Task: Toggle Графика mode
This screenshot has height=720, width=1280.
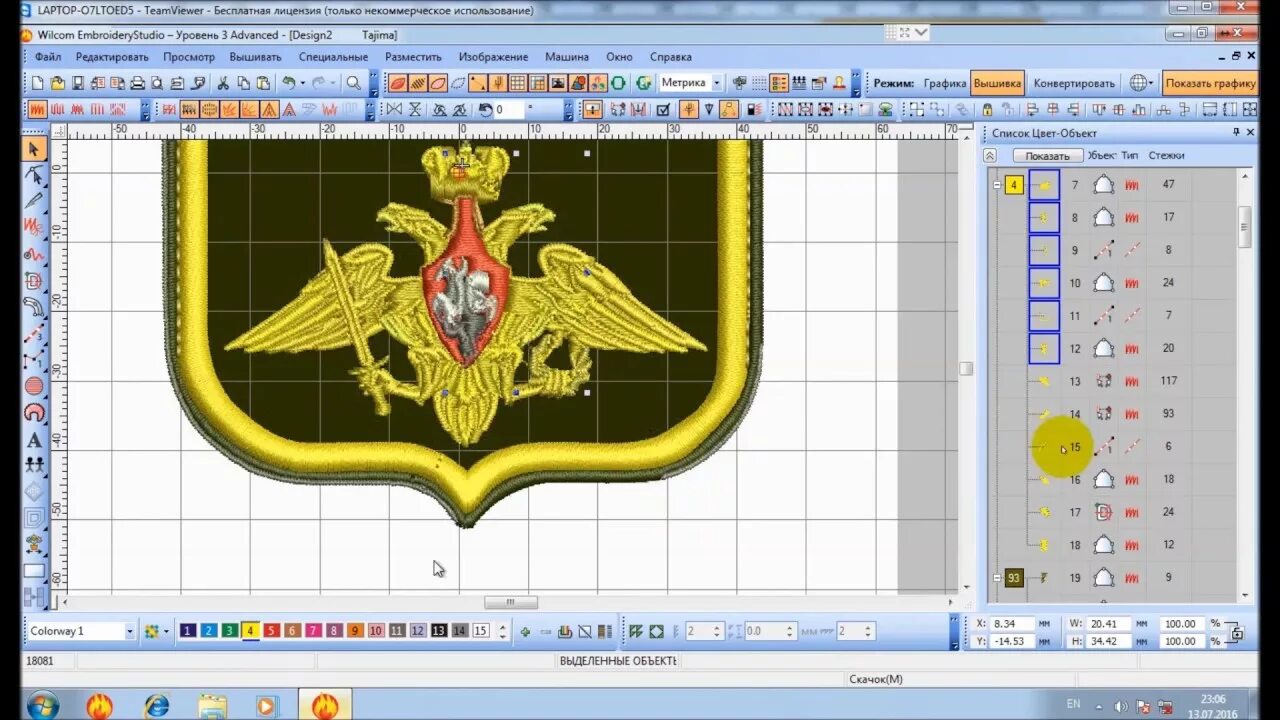Action: click(x=946, y=84)
